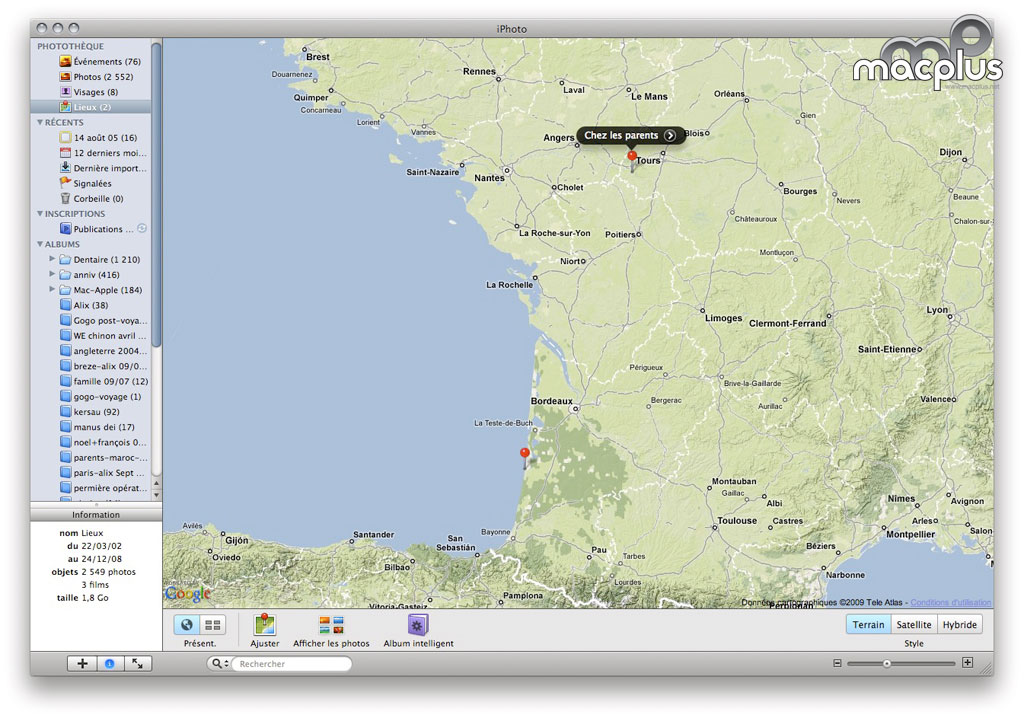Image resolution: width=1024 pixels, height=718 pixels.
Task: Select the angleterre 2004 album
Action: click(103, 351)
